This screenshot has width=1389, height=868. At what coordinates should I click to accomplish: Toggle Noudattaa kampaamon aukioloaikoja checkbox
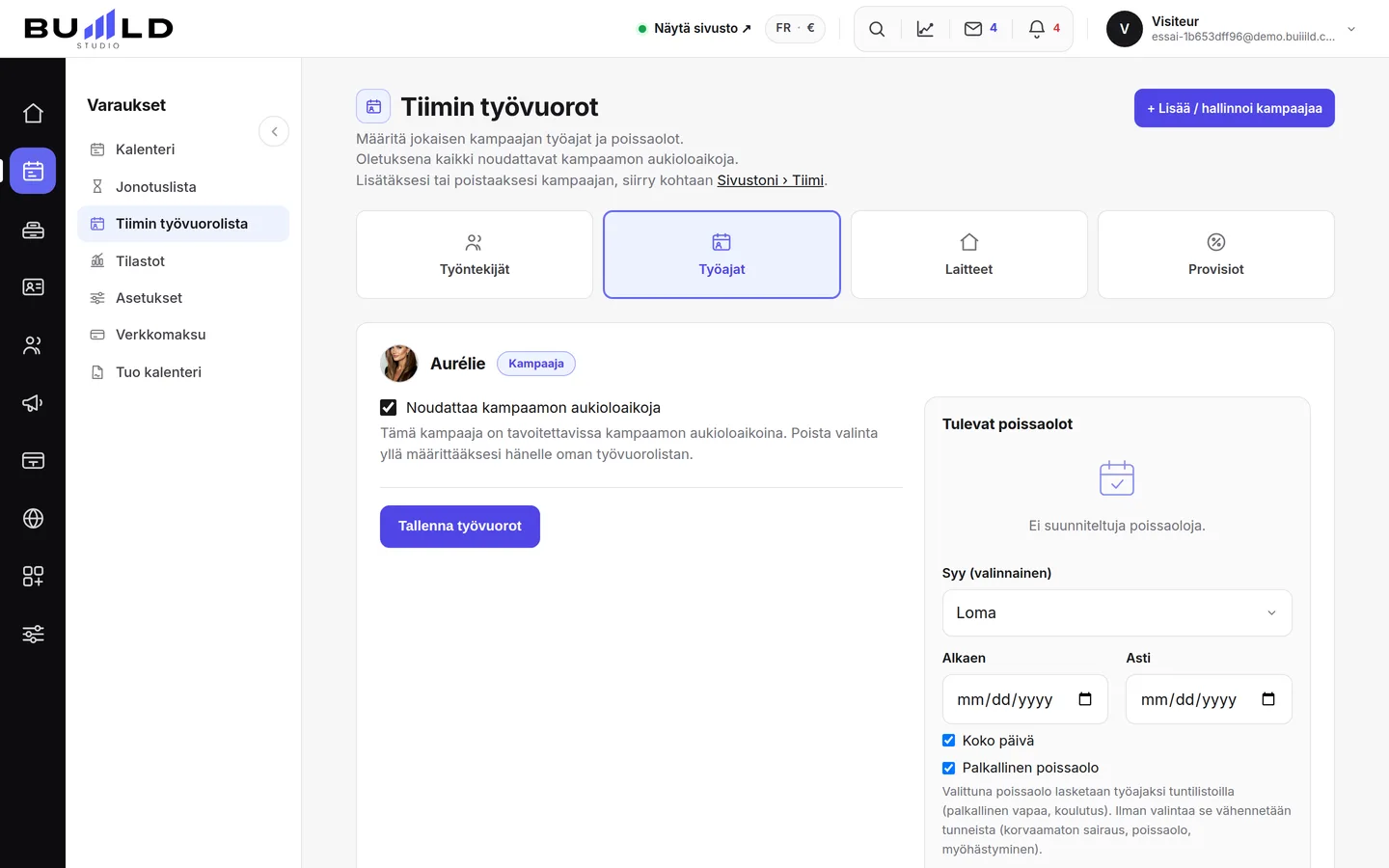pos(389,408)
